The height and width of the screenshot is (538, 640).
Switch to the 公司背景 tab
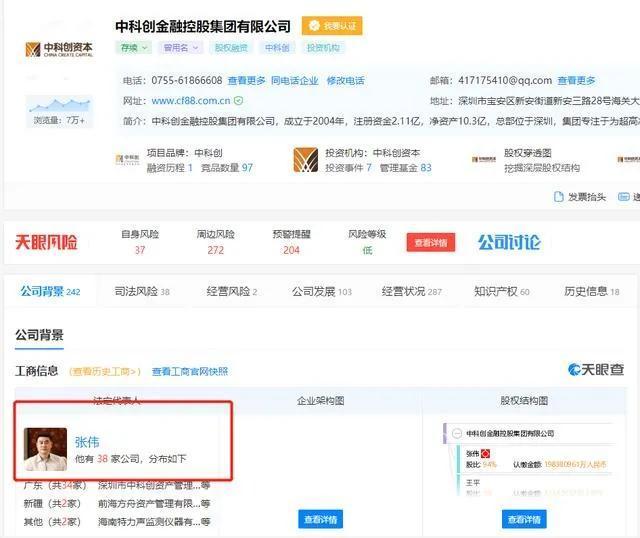pos(50,291)
